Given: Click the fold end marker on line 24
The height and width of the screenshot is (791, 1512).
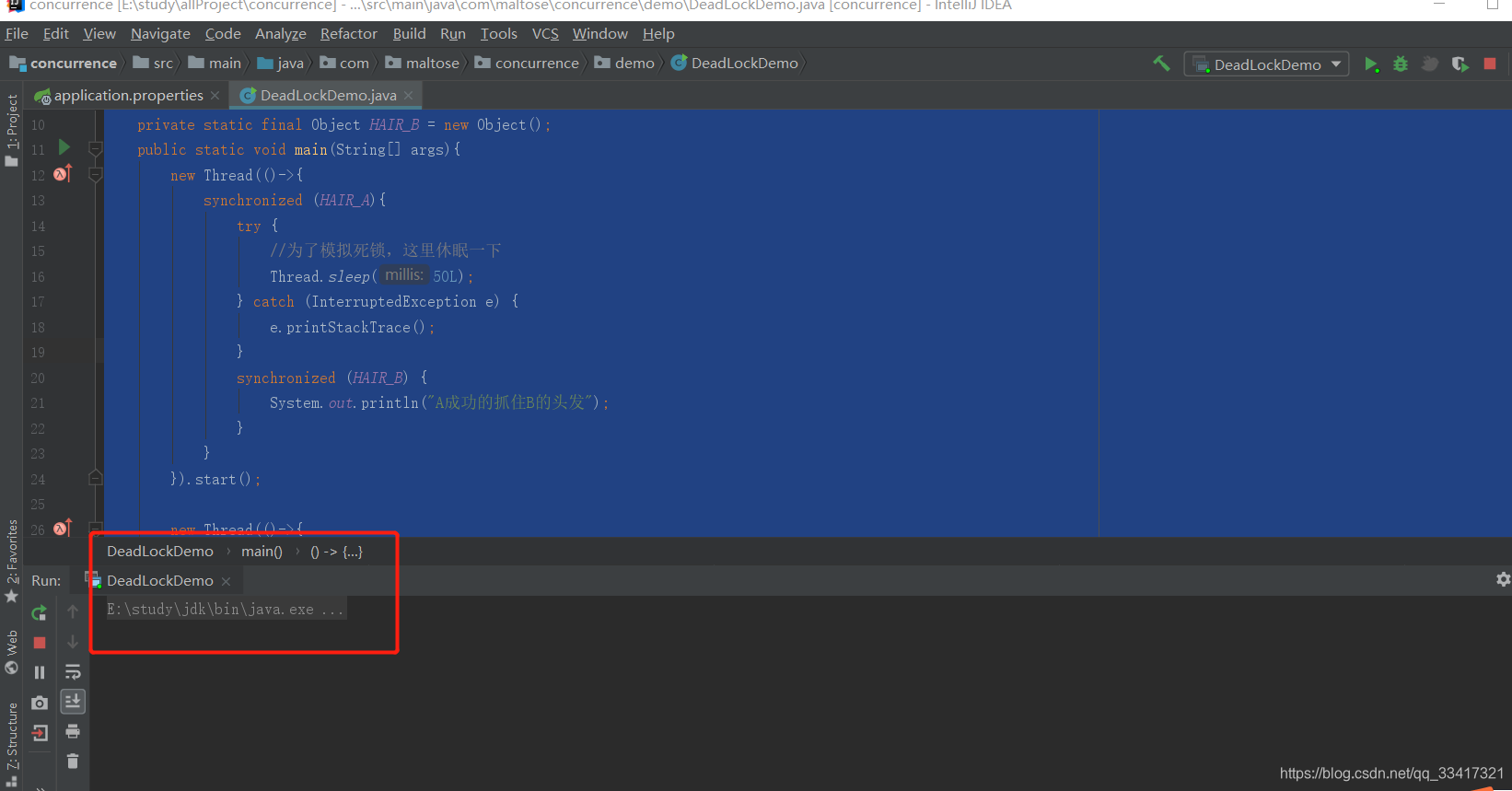Looking at the screenshot, I should (95, 478).
